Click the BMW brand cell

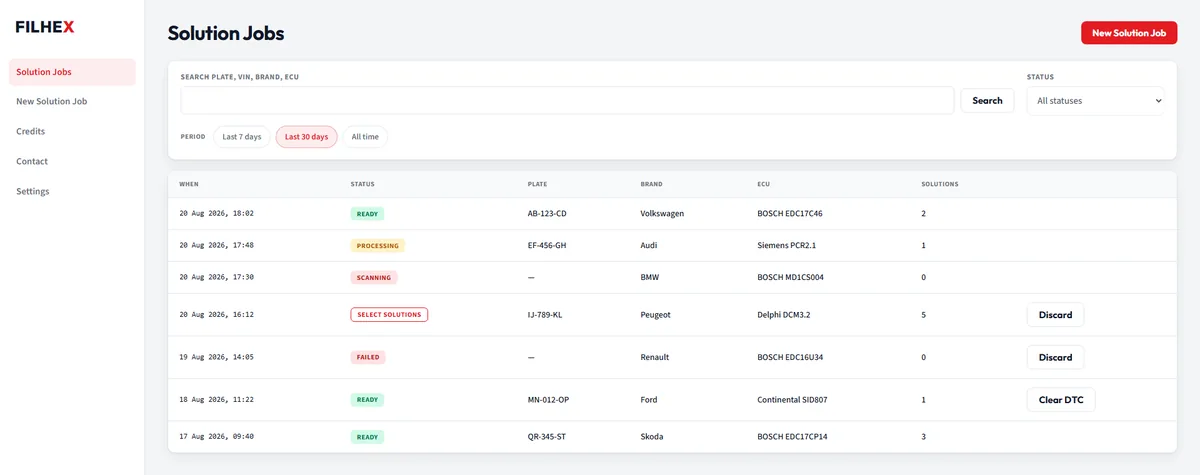[650, 277]
